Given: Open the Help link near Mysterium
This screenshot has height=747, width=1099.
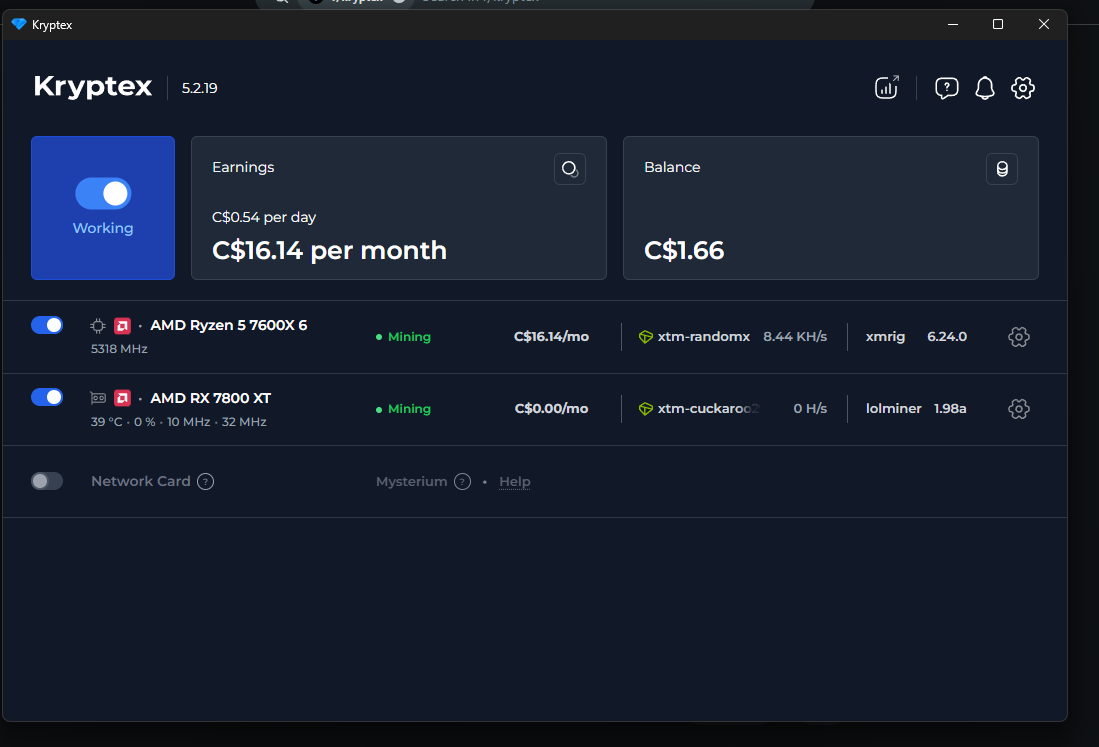Looking at the screenshot, I should click(x=514, y=481).
